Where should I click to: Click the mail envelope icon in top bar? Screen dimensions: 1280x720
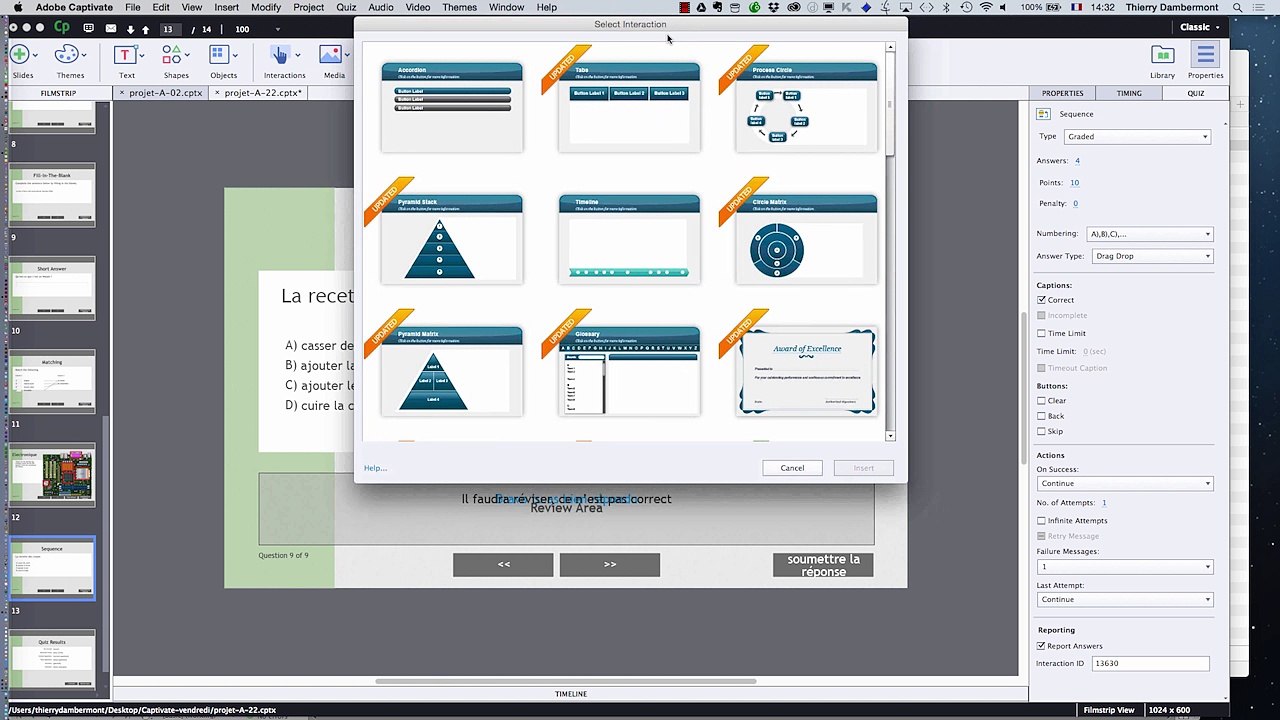click(110, 29)
